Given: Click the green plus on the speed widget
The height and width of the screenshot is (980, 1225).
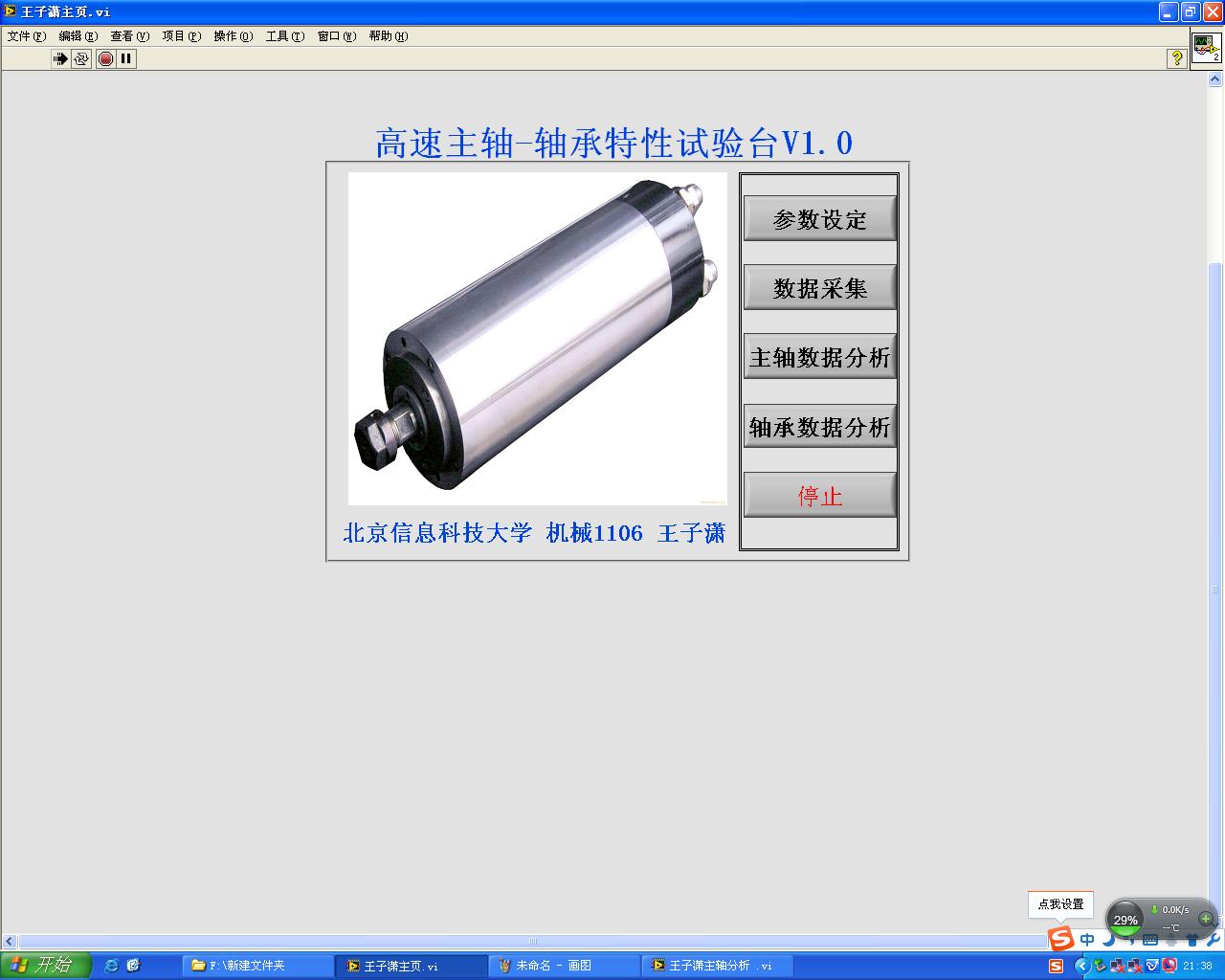Looking at the screenshot, I should click(x=1206, y=919).
